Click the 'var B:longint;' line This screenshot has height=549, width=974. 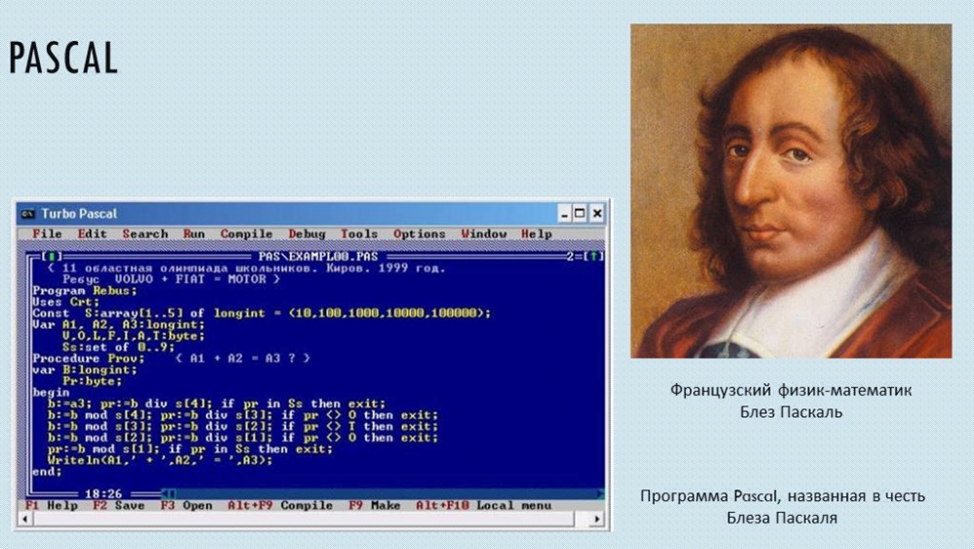click(84, 370)
